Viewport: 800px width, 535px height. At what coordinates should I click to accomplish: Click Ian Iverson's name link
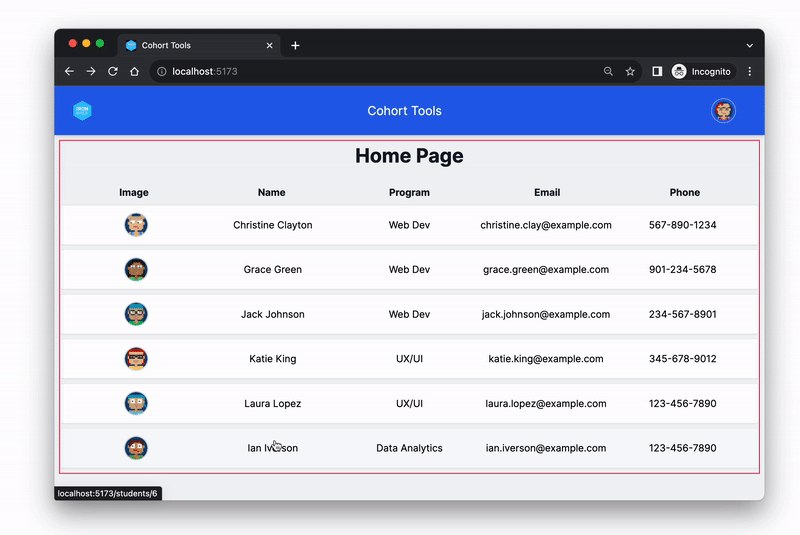(x=273, y=448)
